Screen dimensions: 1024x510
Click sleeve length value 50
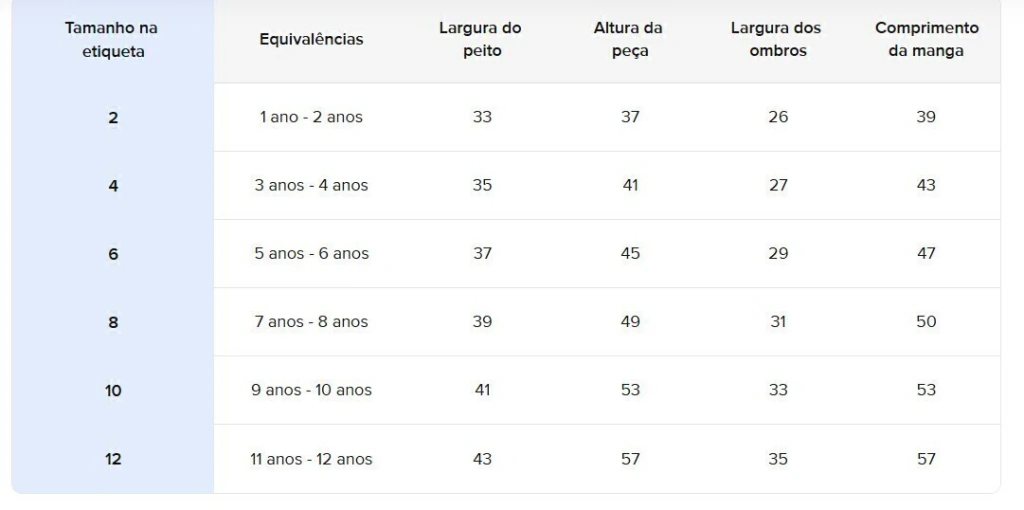tap(926, 322)
